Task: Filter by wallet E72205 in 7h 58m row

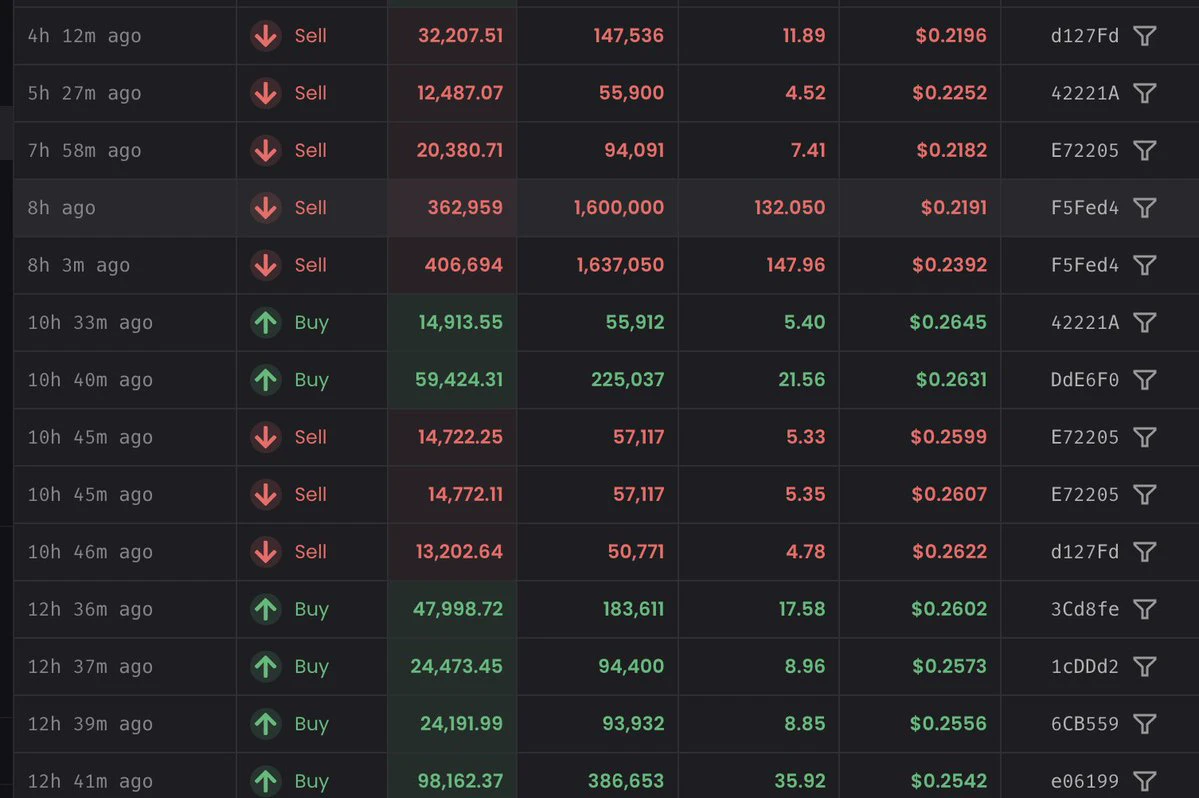Action: point(1144,151)
